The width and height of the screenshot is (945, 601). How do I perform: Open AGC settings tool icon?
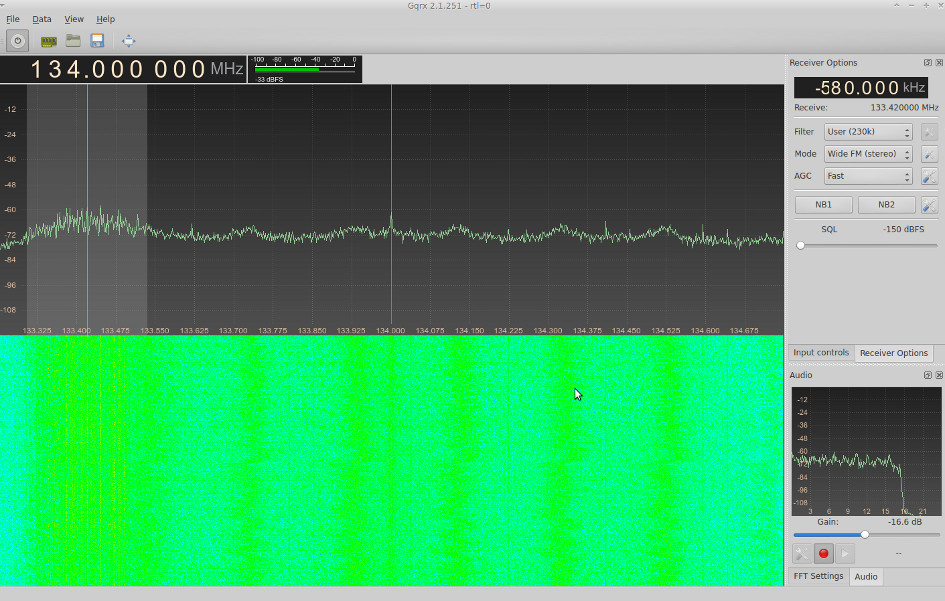tap(929, 176)
